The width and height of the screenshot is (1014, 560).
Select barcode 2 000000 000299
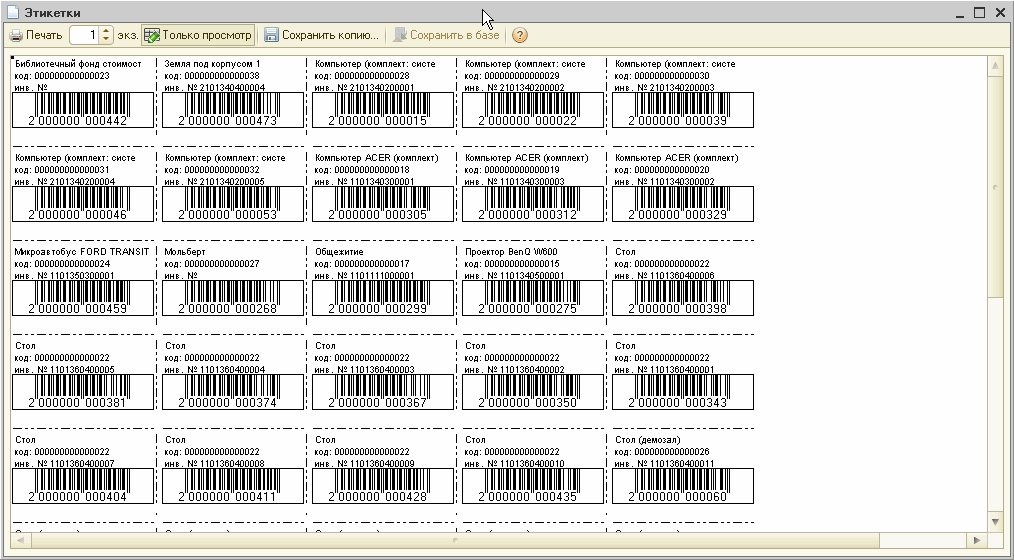click(x=383, y=298)
